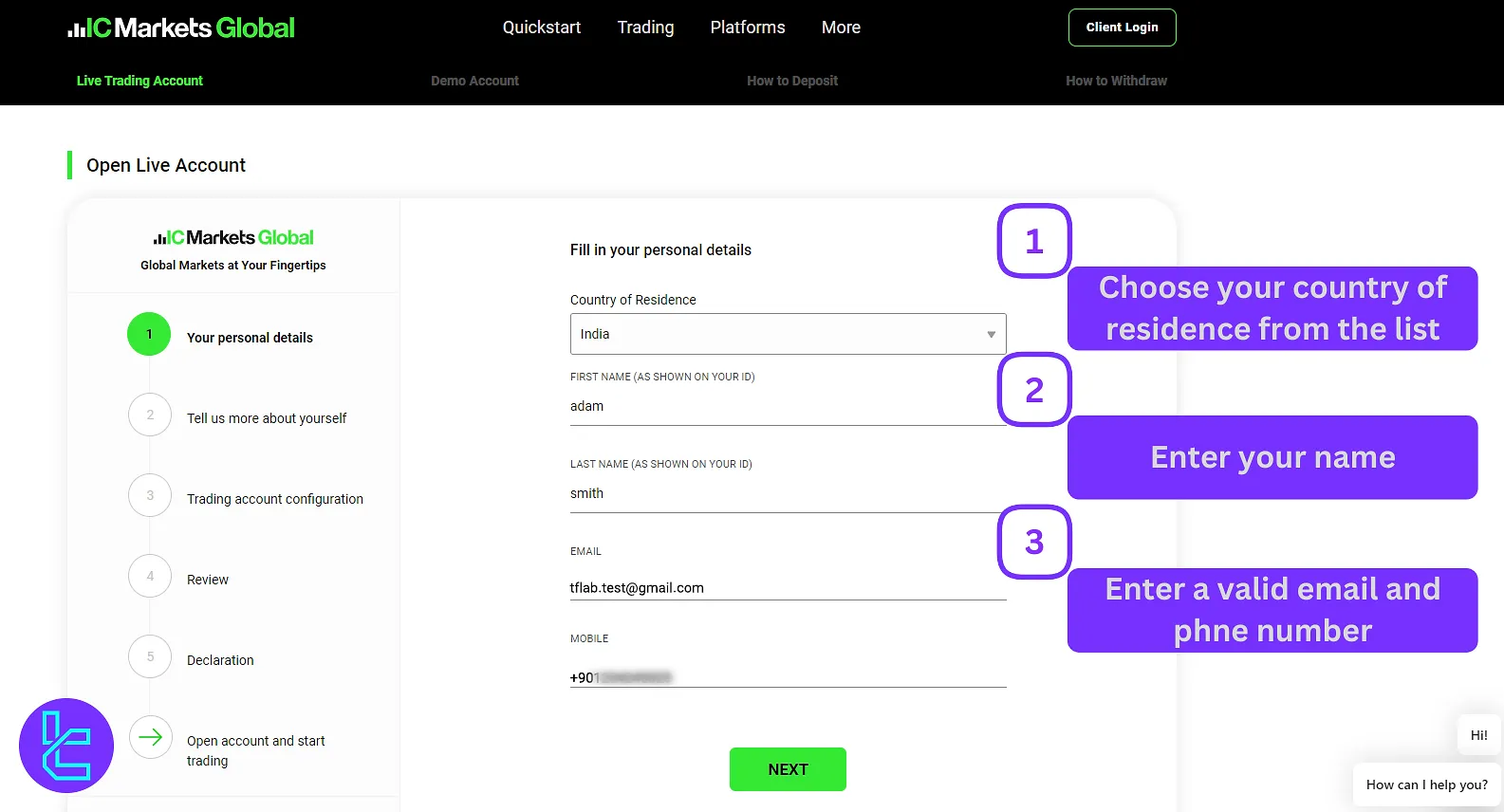
Task: Click the step 3 circle
Action: [x=150, y=495]
